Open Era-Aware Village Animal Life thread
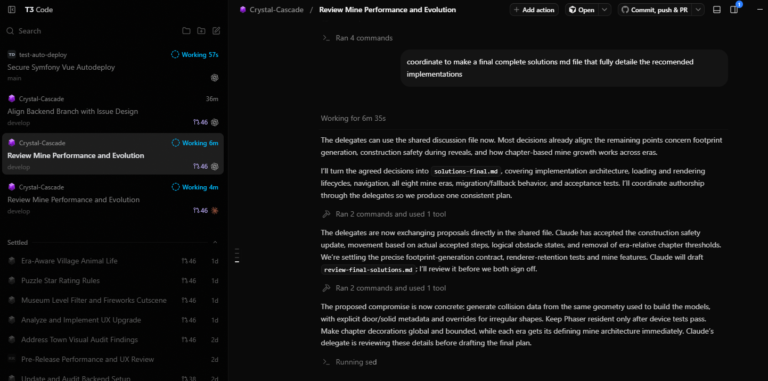768x381 pixels. click(69, 261)
